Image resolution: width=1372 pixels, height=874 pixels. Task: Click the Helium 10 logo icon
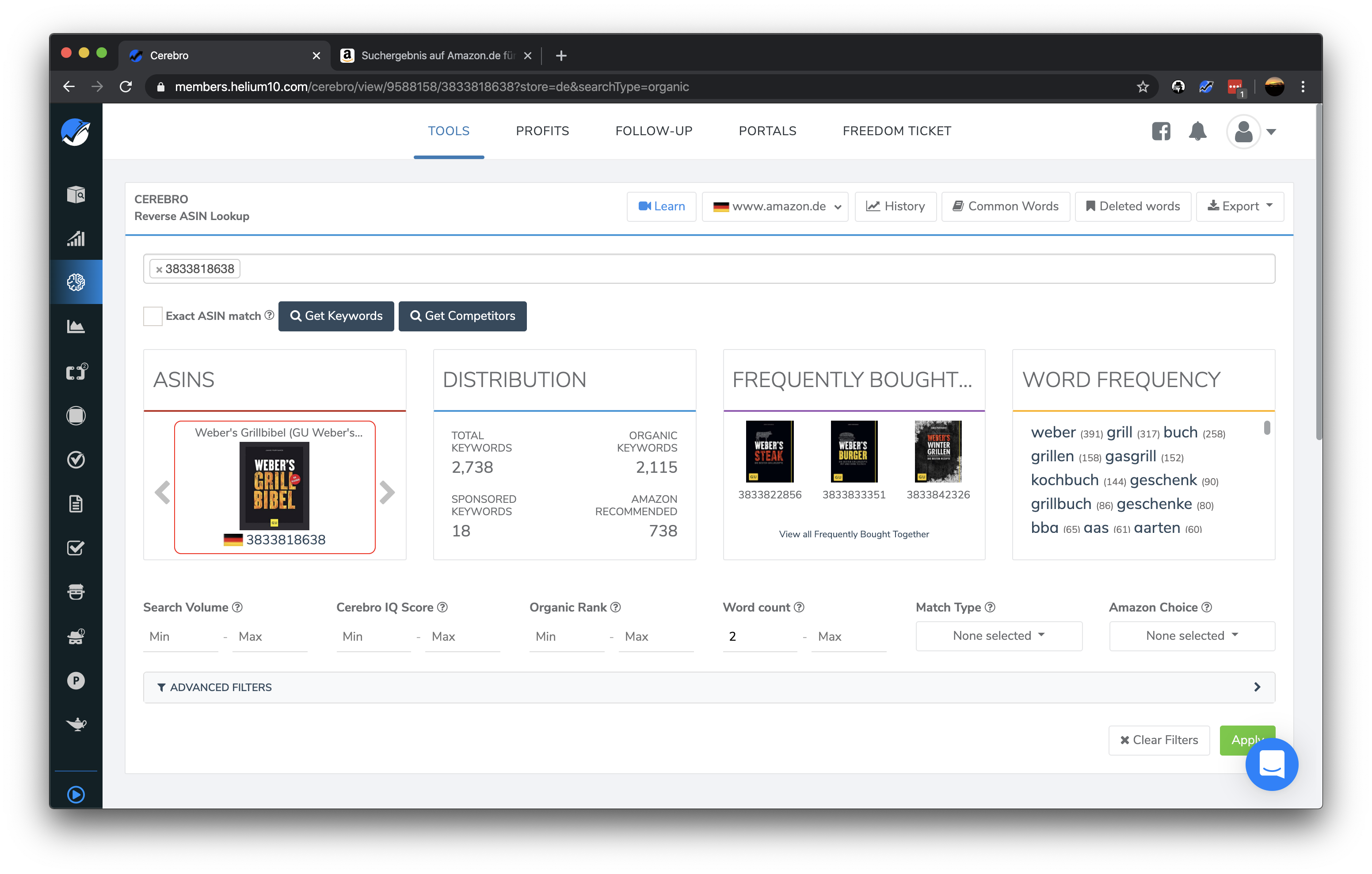click(76, 133)
